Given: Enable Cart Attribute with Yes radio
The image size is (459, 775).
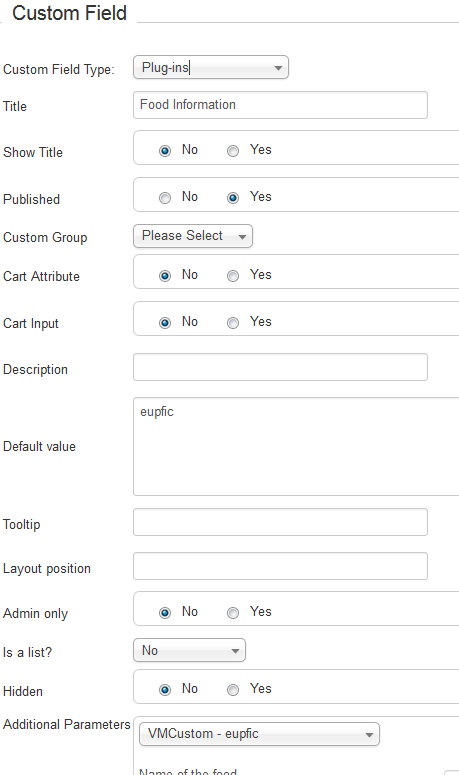Looking at the screenshot, I should pos(233,276).
